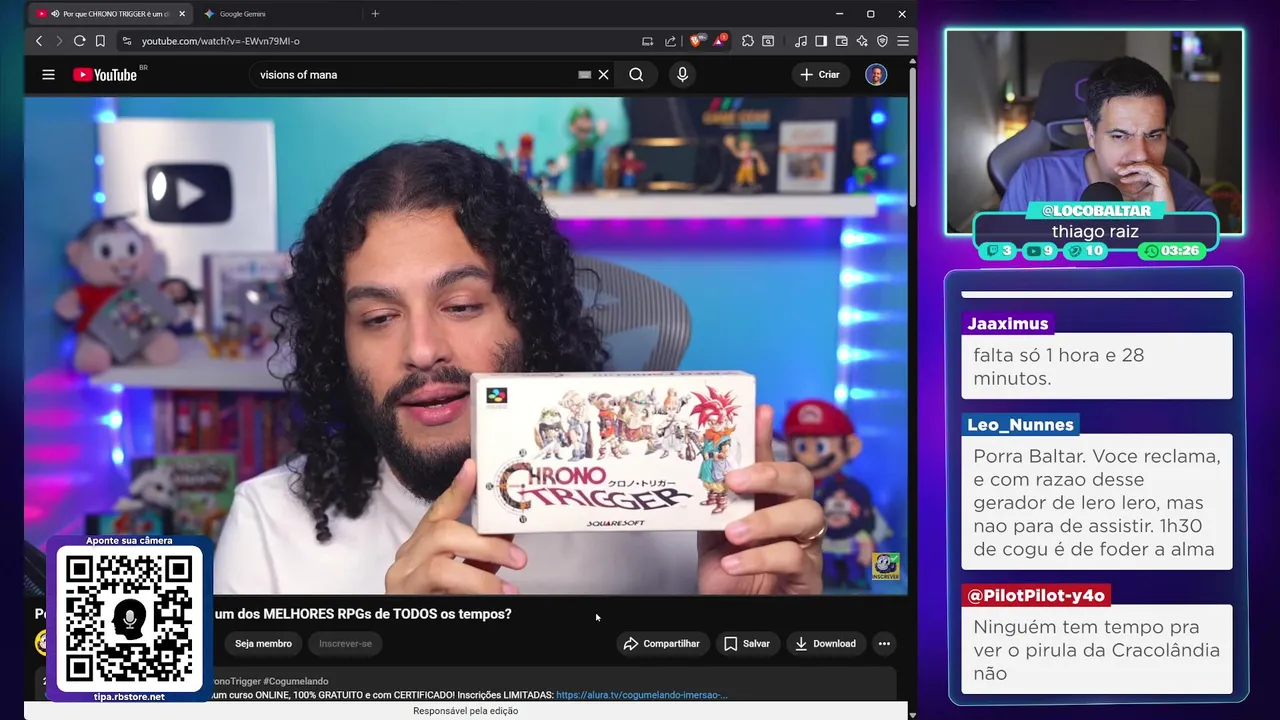The width and height of the screenshot is (1280, 720).
Task: Click the viewer counter showing 10
Action: point(1086,251)
